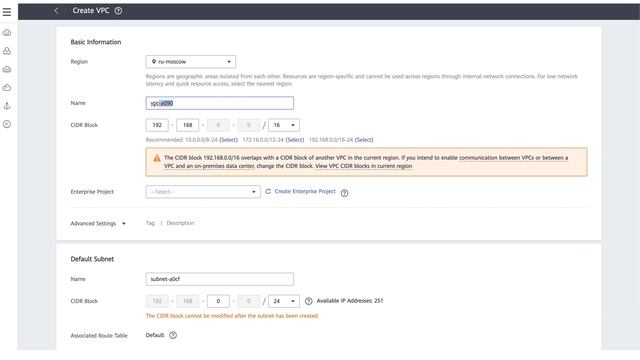Open help icon beside Create VPC title
The width and height of the screenshot is (640, 360).
pos(118,11)
